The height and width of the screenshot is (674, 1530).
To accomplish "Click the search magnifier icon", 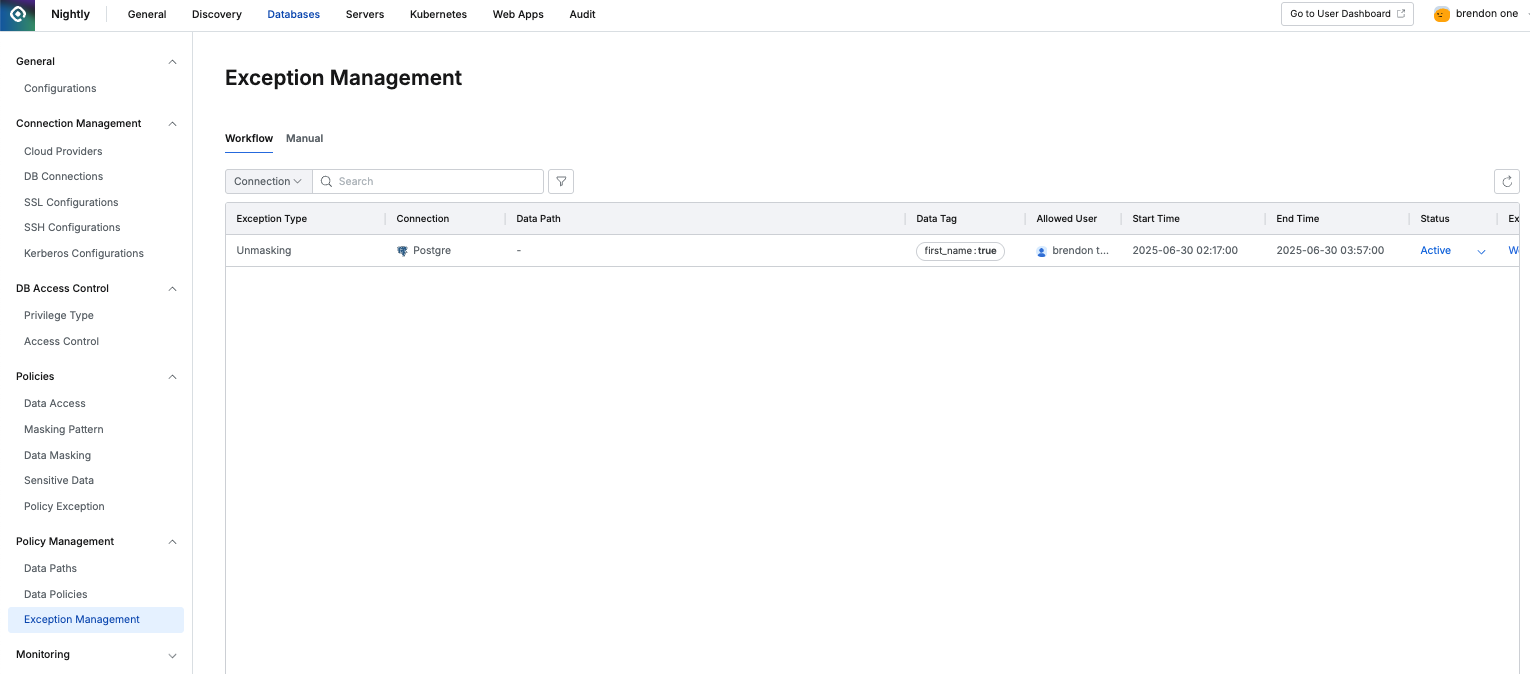I will (x=326, y=181).
